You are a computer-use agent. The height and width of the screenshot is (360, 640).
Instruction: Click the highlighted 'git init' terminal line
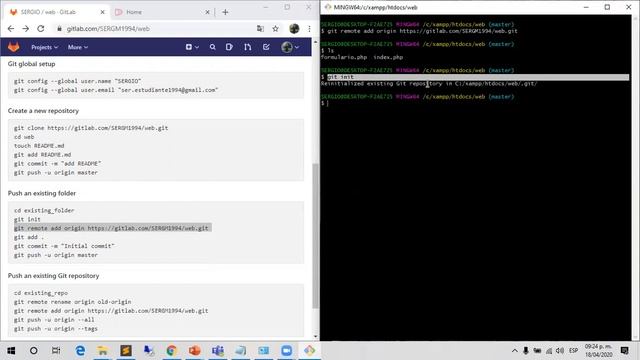pos(475,77)
